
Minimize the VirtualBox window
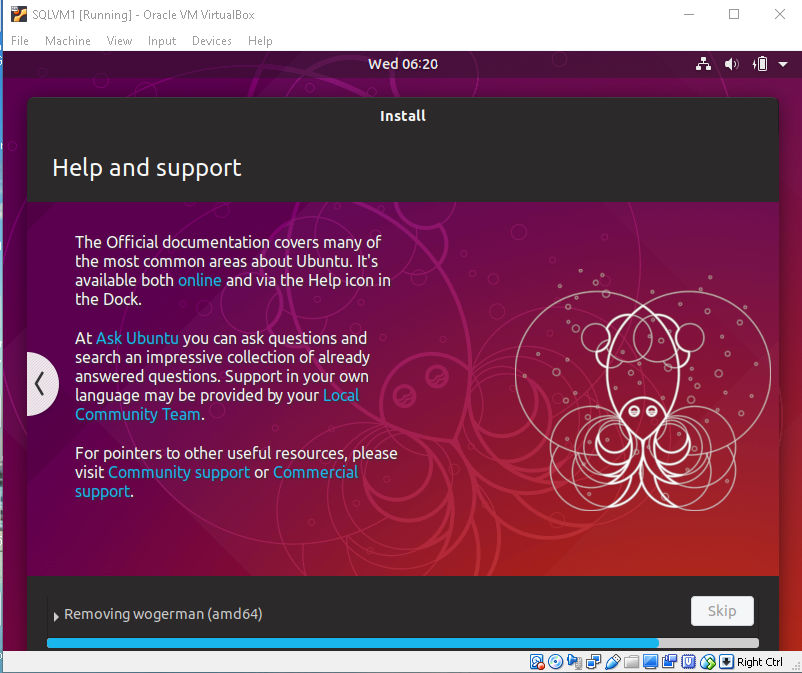coord(689,14)
